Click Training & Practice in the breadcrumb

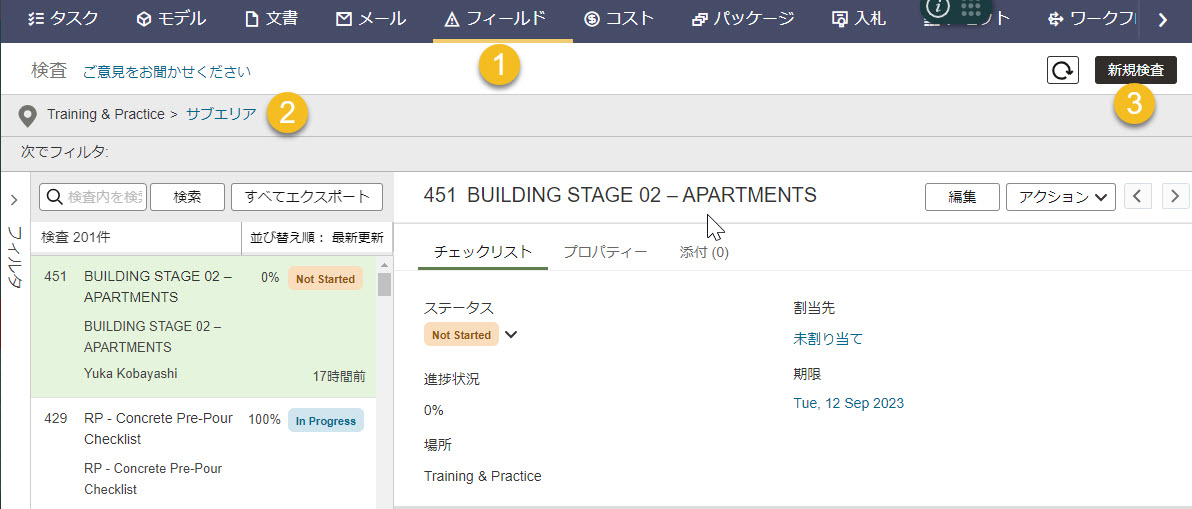106,115
